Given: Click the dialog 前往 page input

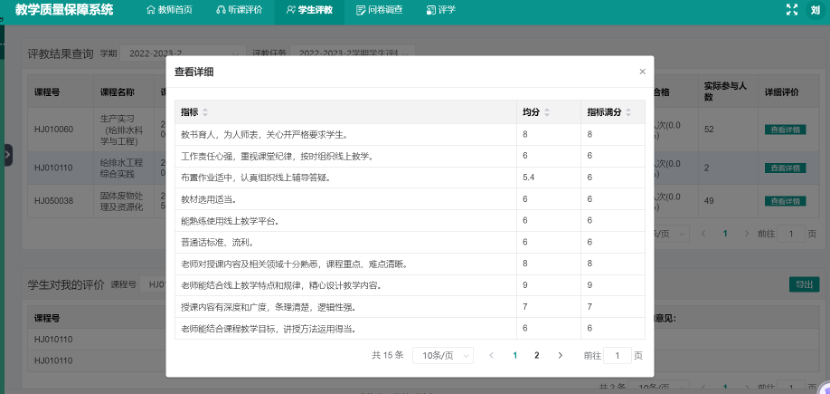Looking at the screenshot, I should pos(617,355).
